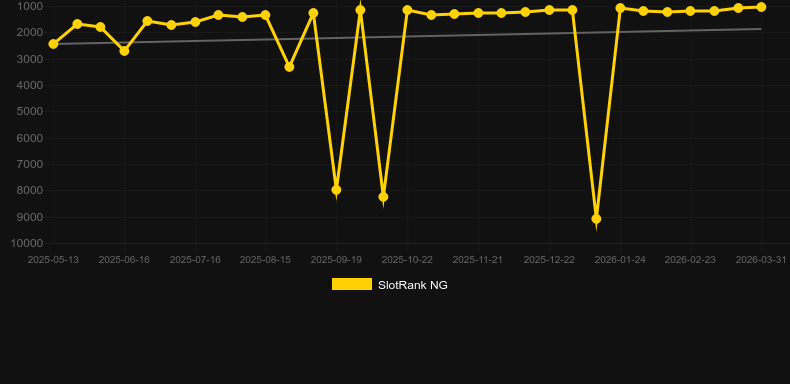Click the x-axis date 2025-07-16
The image size is (790, 384).
coord(195,260)
